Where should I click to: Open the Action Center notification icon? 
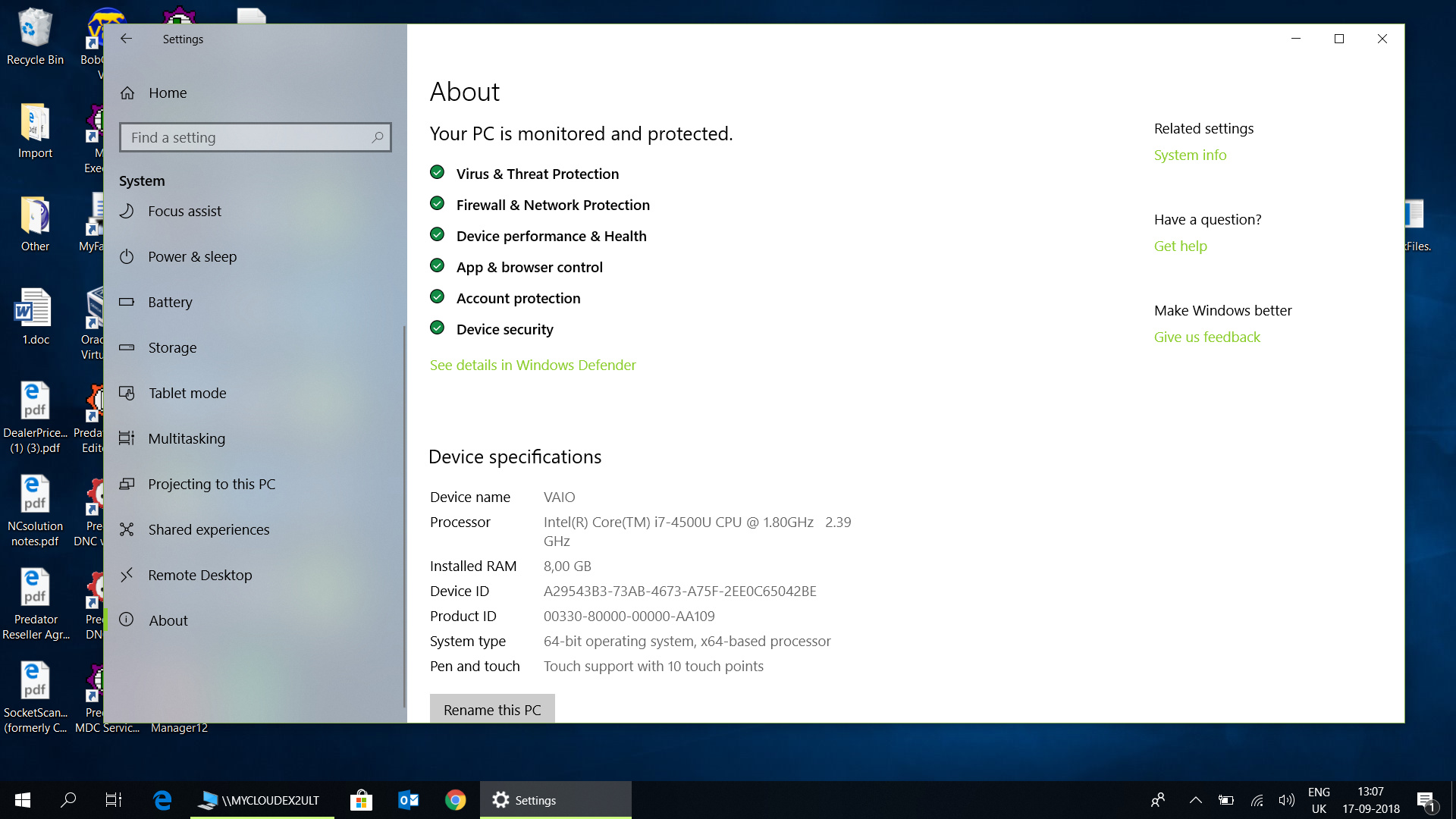tap(1426, 801)
